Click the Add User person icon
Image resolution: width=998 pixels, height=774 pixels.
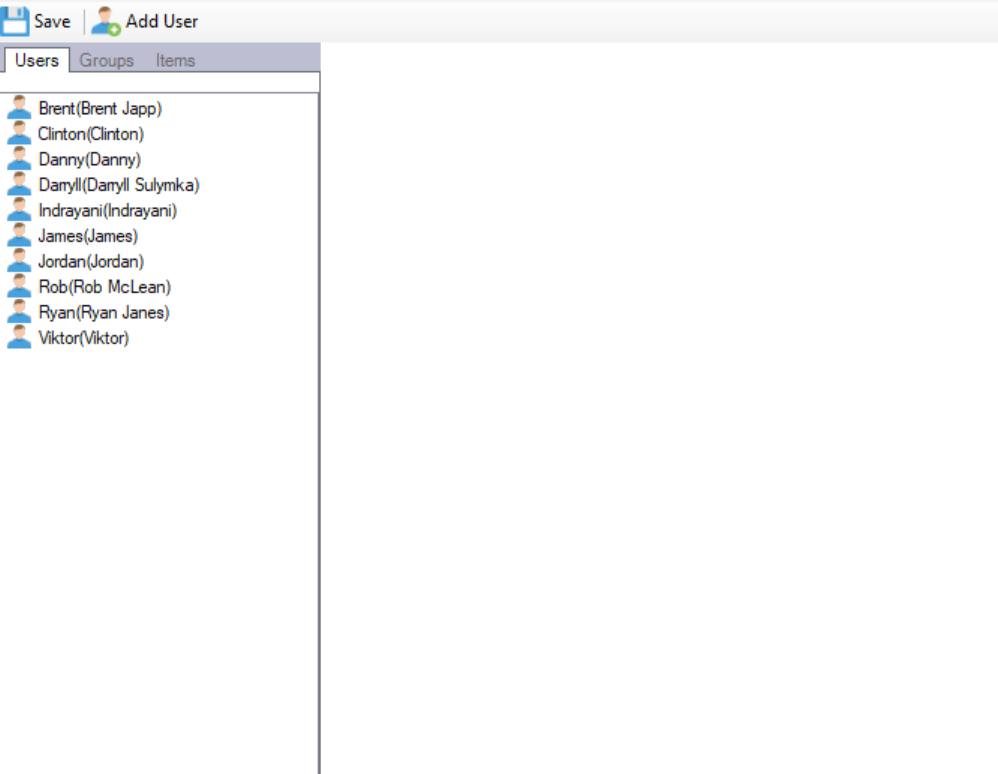tap(105, 21)
